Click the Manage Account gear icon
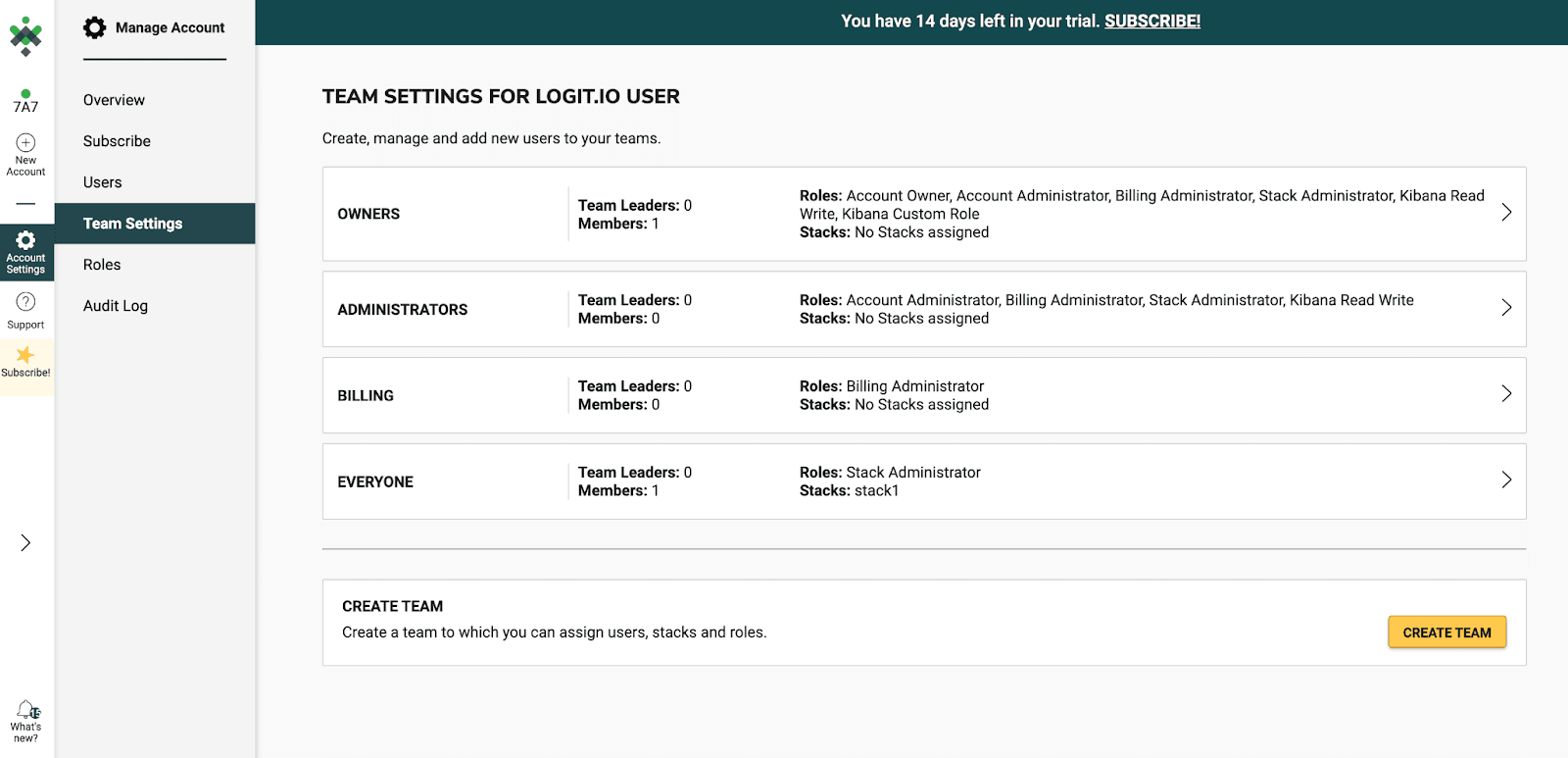Image resolution: width=1568 pixels, height=758 pixels. click(x=95, y=27)
